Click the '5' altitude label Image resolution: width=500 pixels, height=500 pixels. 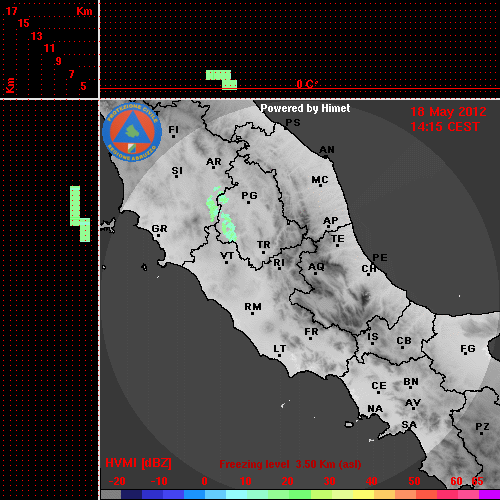click(83, 86)
